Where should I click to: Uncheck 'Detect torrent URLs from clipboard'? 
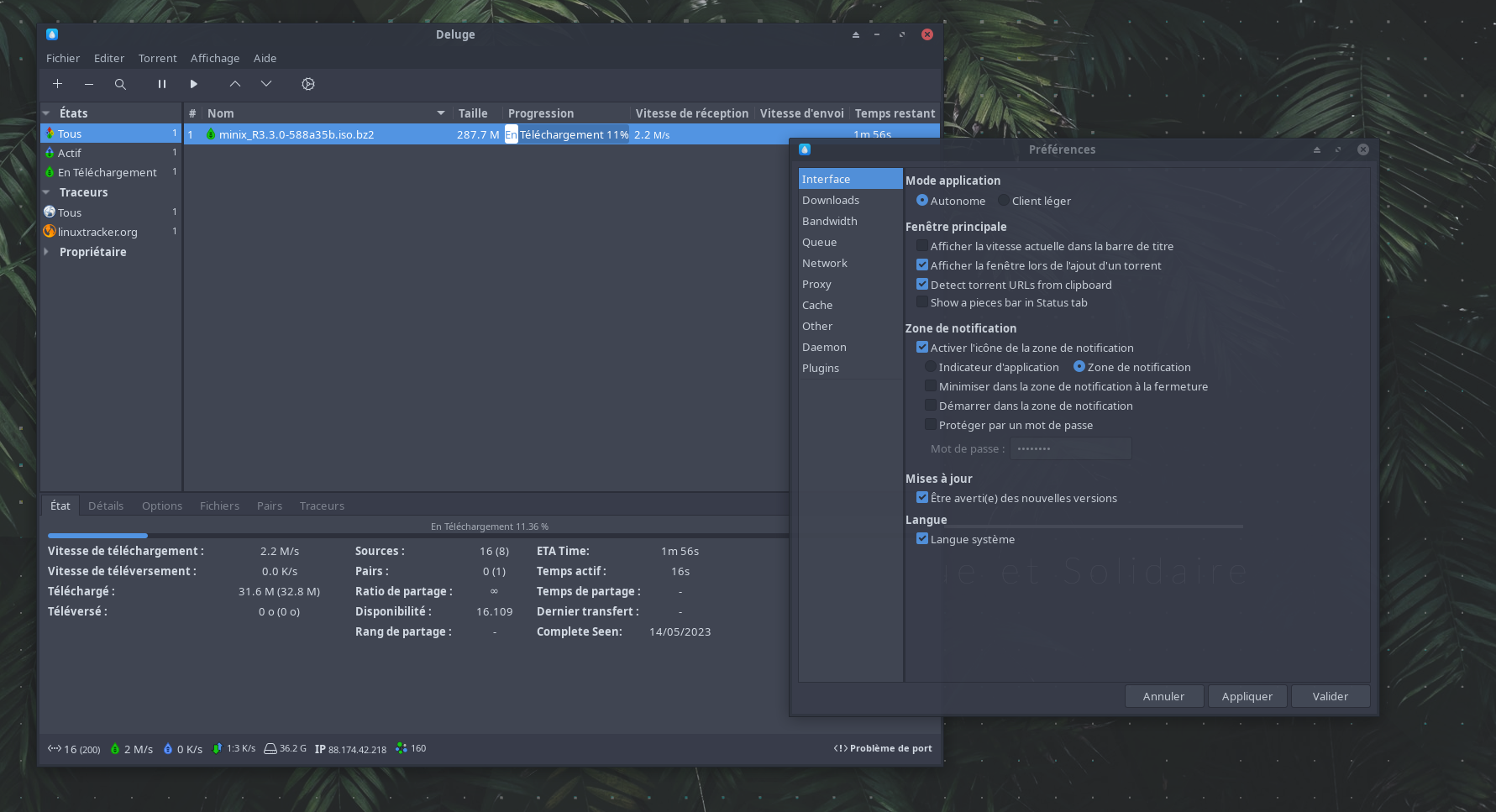pos(922,285)
